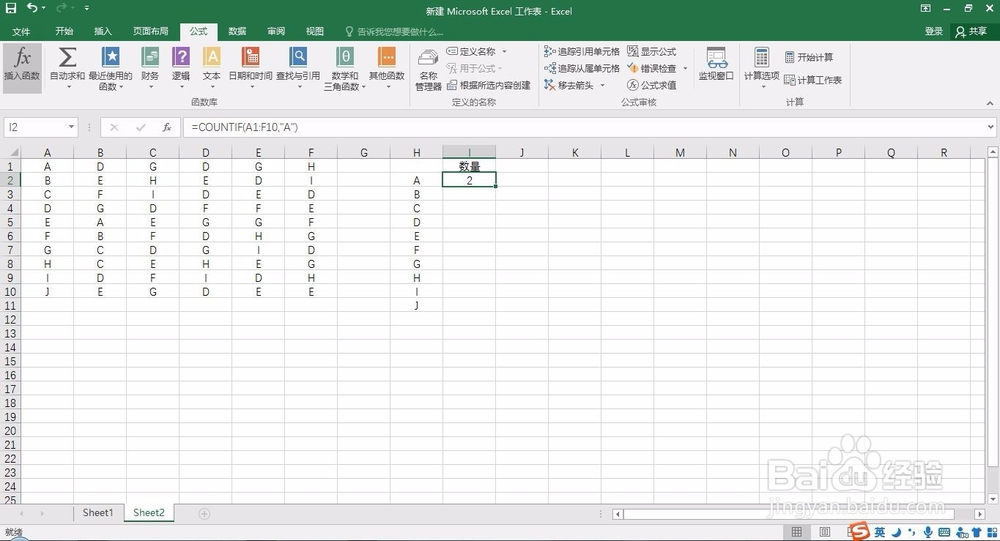Switch to the Insert (插入) tab

(x=103, y=31)
